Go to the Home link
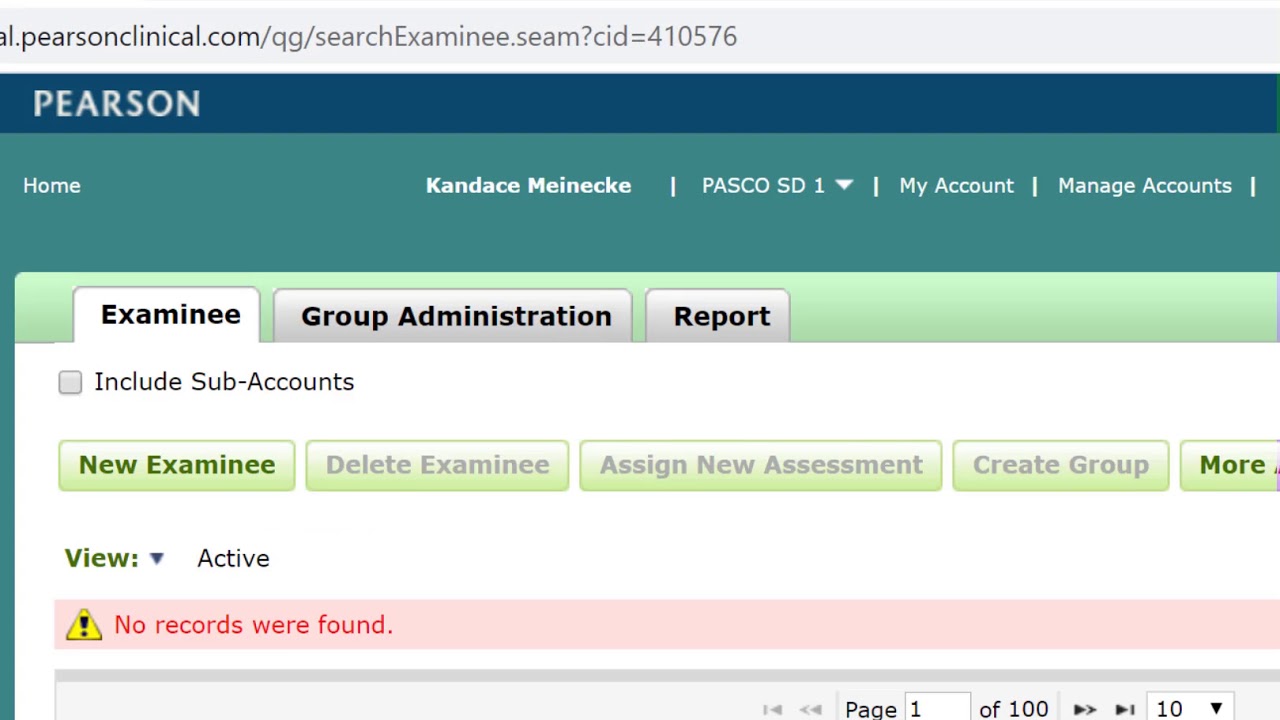The width and height of the screenshot is (1280, 720). point(52,185)
